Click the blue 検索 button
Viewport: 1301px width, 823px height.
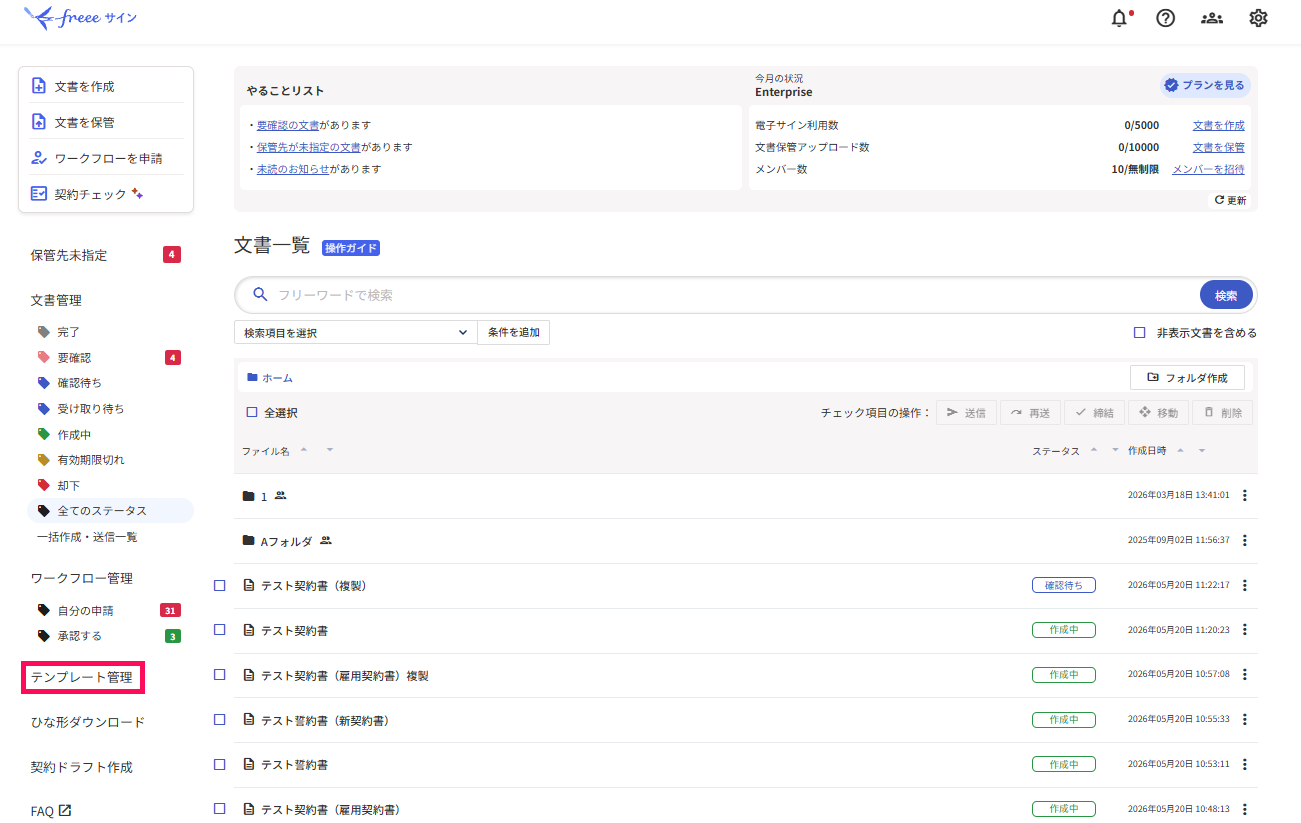(x=1226, y=295)
